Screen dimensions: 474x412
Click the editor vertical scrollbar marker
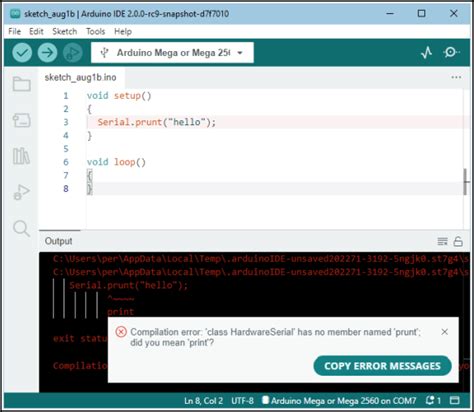(466, 182)
